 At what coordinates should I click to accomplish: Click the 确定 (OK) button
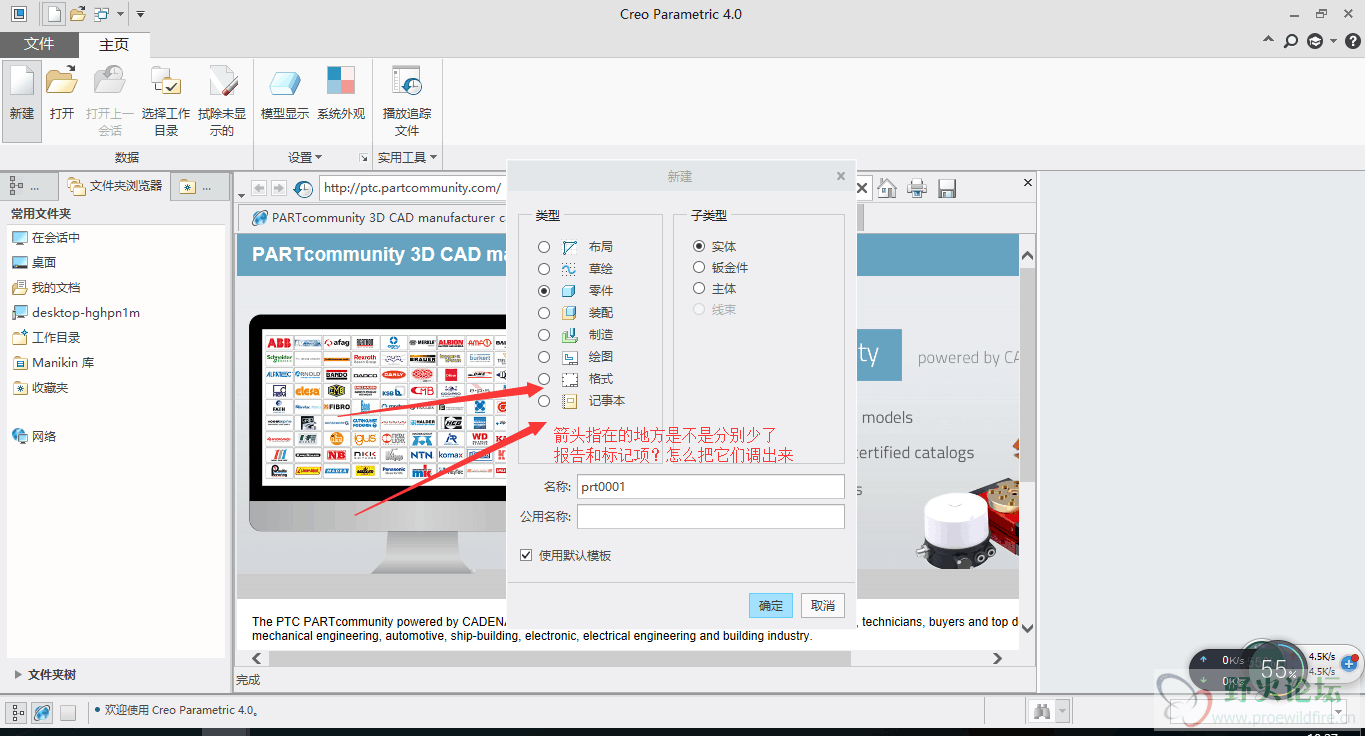click(x=771, y=605)
